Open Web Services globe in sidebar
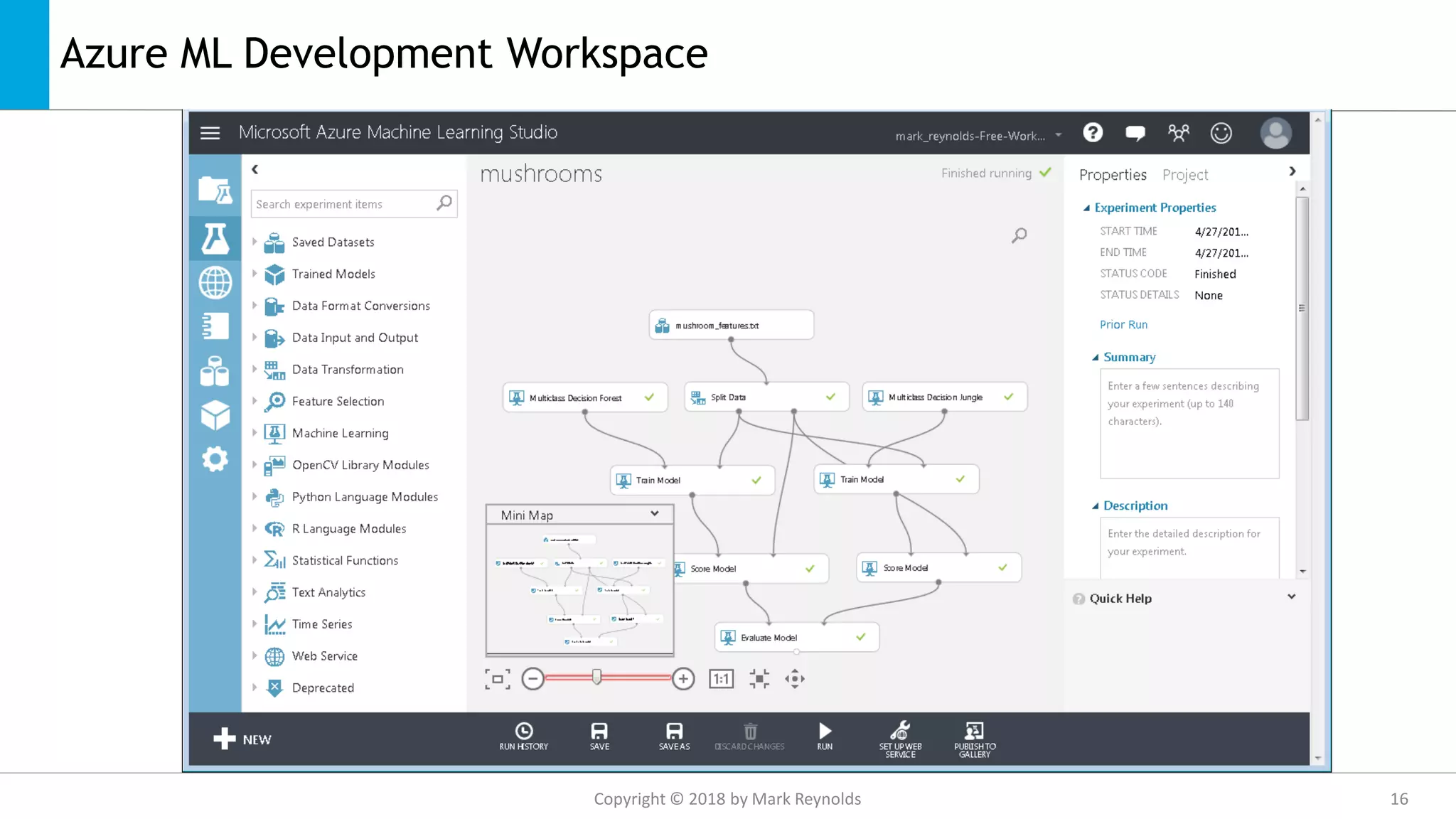This screenshot has height=819, width=1456. coord(215,283)
